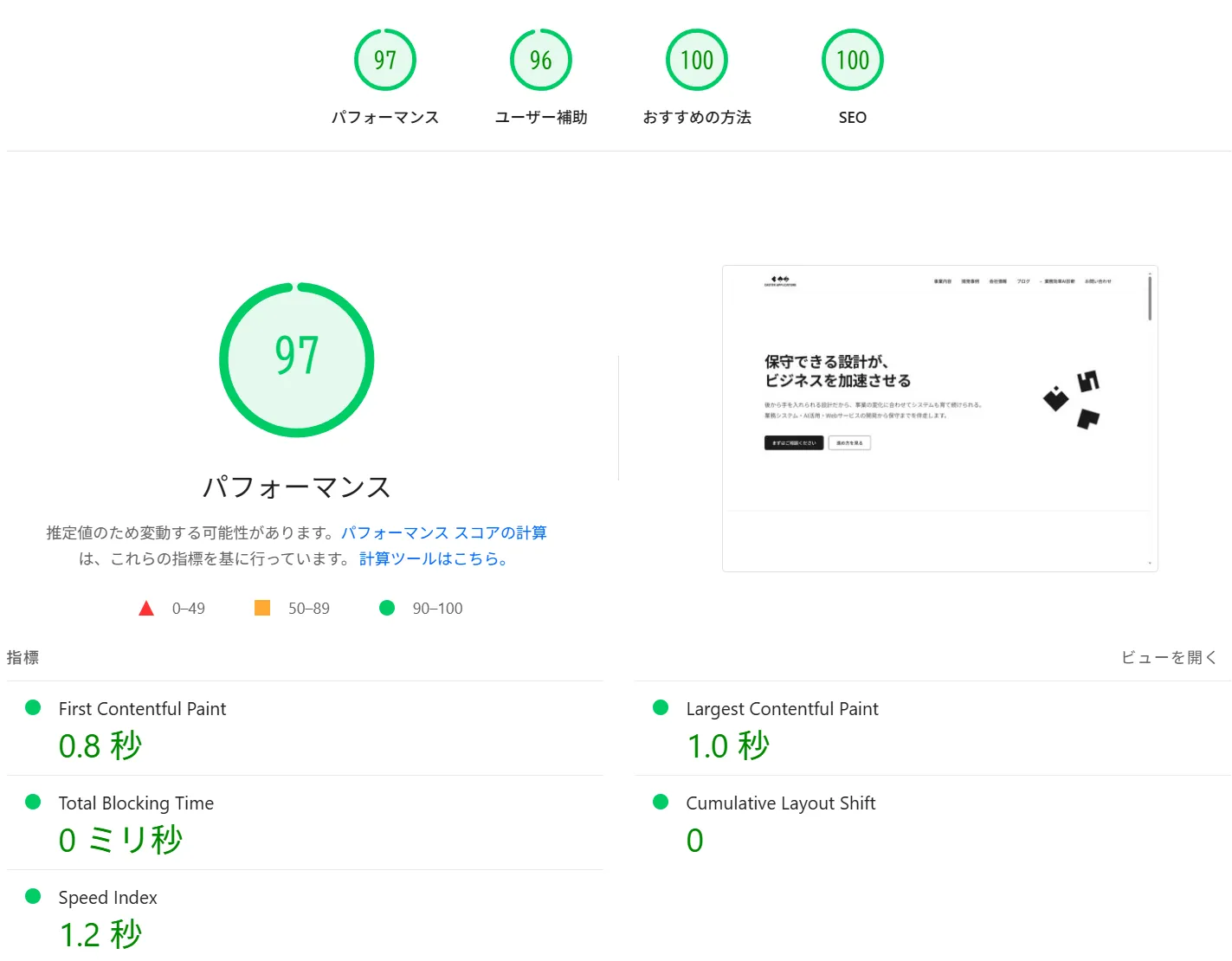Viewport: 1232px width, 961px height.
Task: Click the green circle 90–100 legend icon
Action: coord(387,608)
